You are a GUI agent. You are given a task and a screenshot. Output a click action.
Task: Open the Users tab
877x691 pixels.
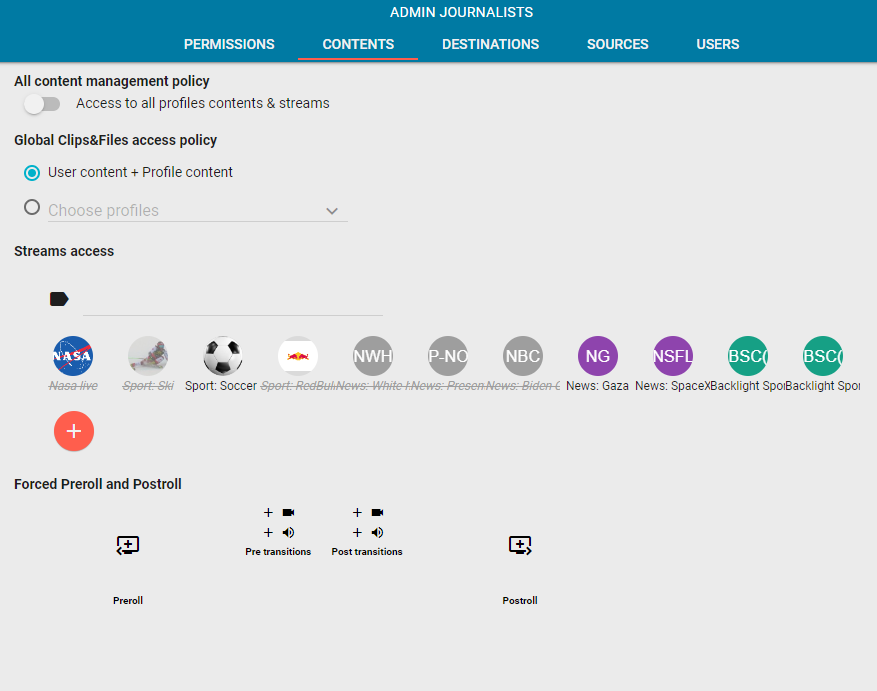(x=718, y=44)
